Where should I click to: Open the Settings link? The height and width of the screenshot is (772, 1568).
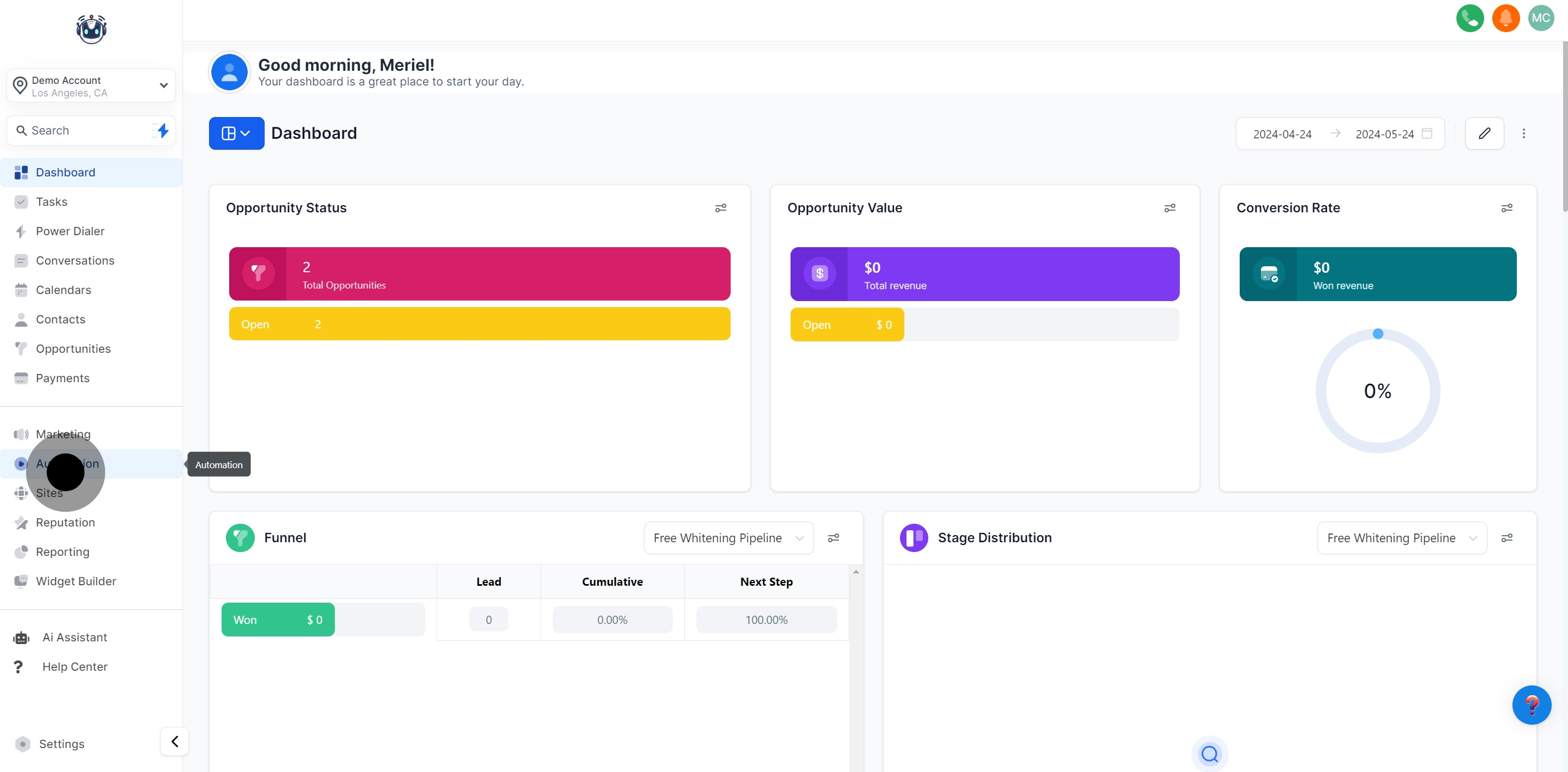[62, 743]
